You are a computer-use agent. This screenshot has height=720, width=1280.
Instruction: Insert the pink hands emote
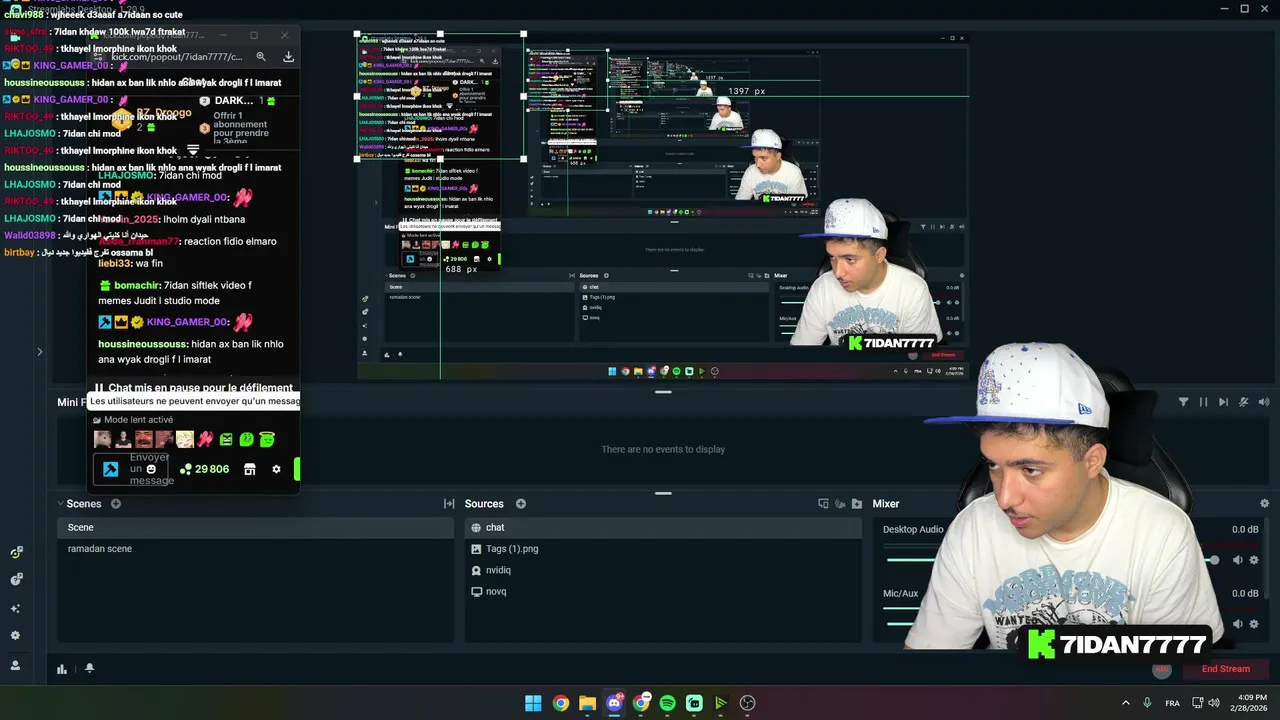[205, 439]
